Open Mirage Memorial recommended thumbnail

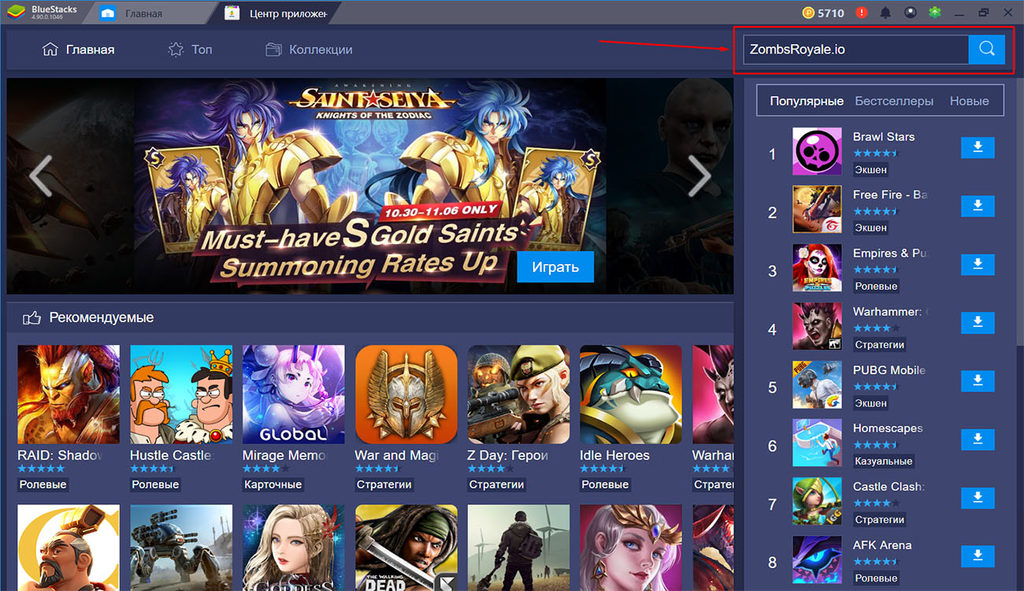pyautogui.click(x=293, y=394)
